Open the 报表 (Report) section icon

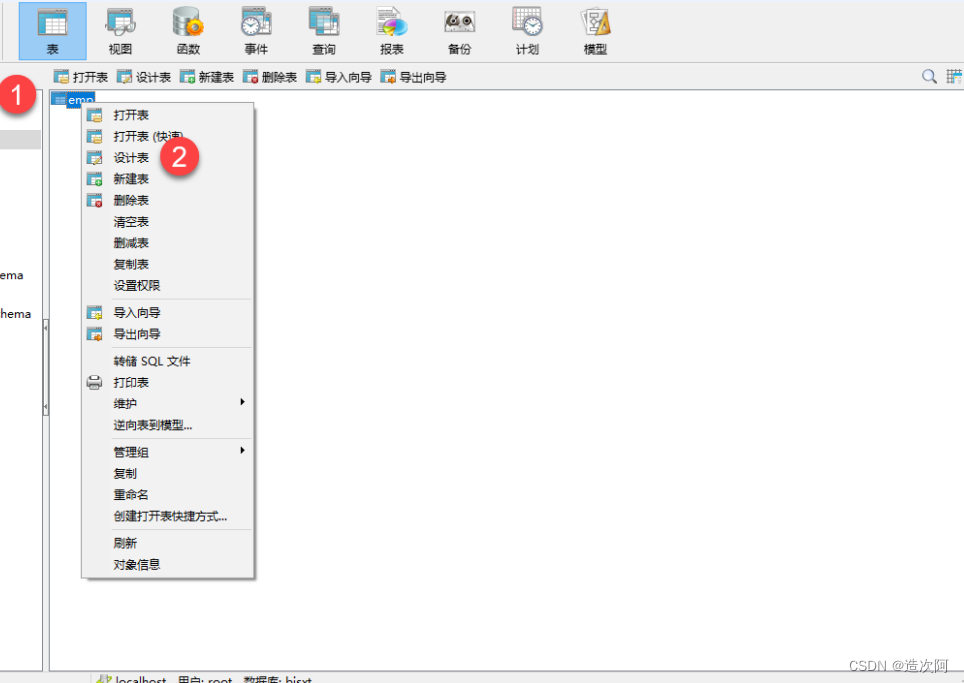pyautogui.click(x=392, y=31)
